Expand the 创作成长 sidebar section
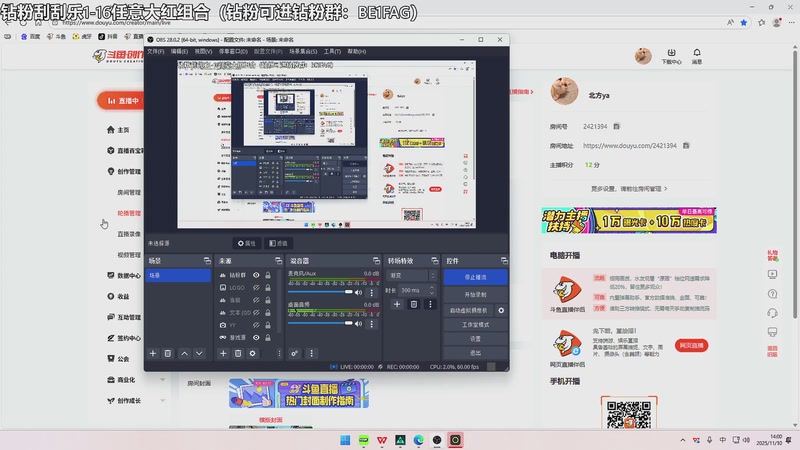 [x=163, y=401]
